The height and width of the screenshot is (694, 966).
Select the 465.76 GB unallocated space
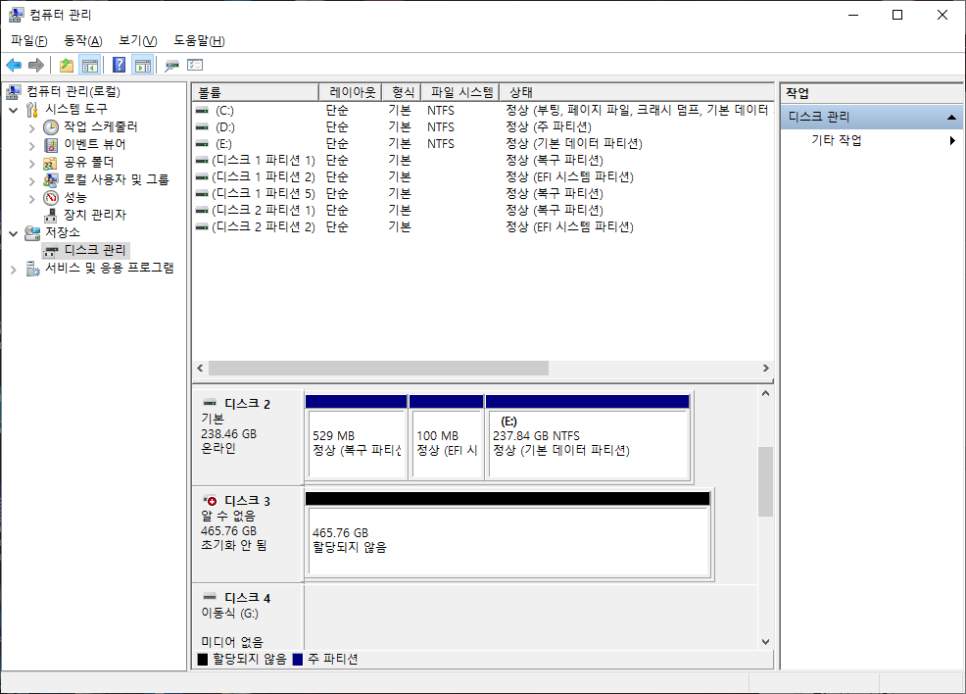(508, 535)
